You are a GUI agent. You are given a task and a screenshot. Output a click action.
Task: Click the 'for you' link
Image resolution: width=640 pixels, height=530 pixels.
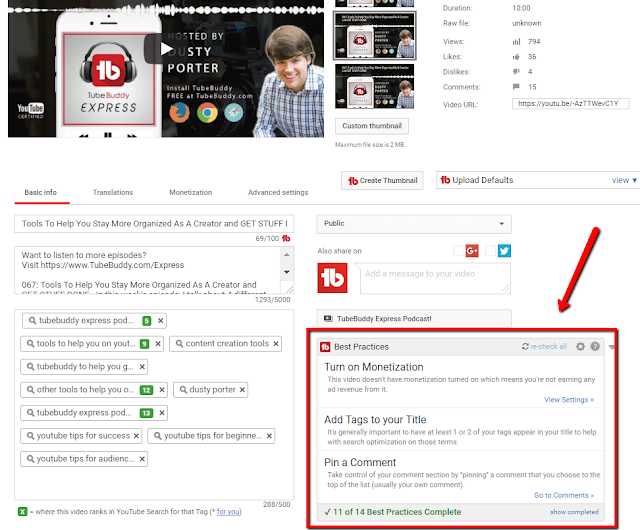coord(228,512)
